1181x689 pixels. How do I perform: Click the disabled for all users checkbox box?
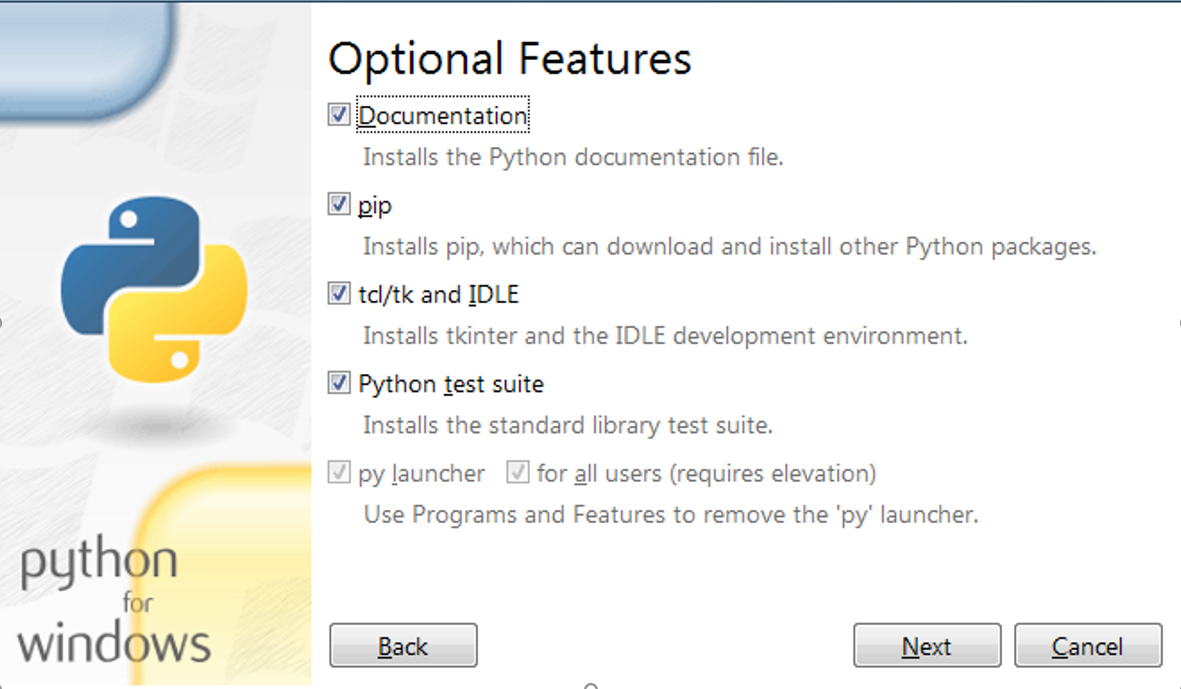(x=518, y=472)
